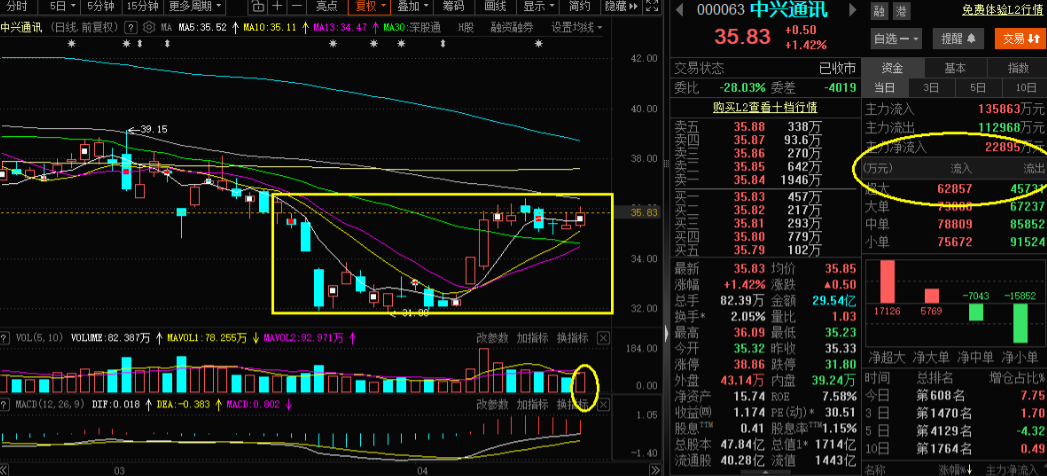Toggle the MA indicator label

pyautogui.click(x=167, y=28)
